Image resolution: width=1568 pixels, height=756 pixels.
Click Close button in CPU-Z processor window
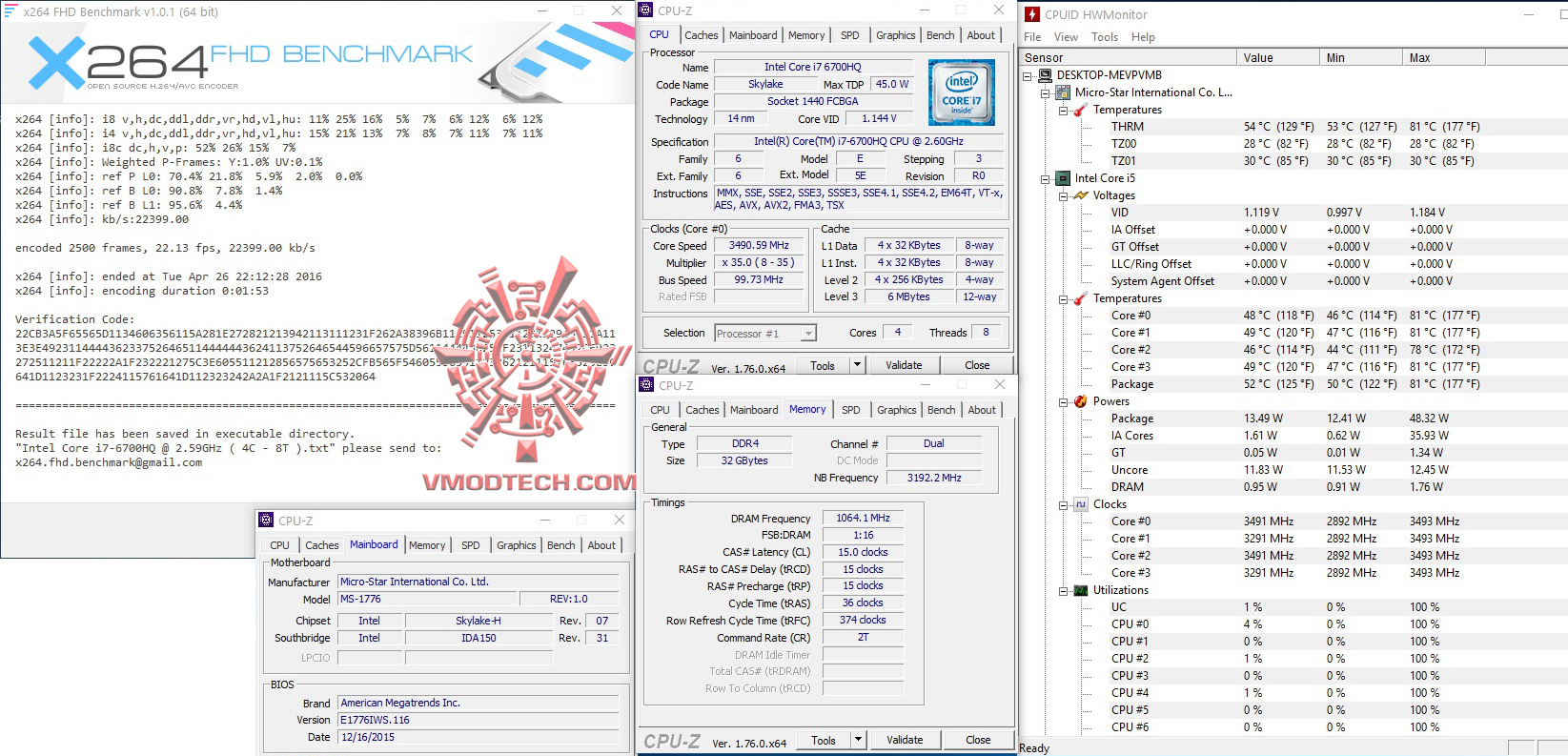tap(977, 365)
